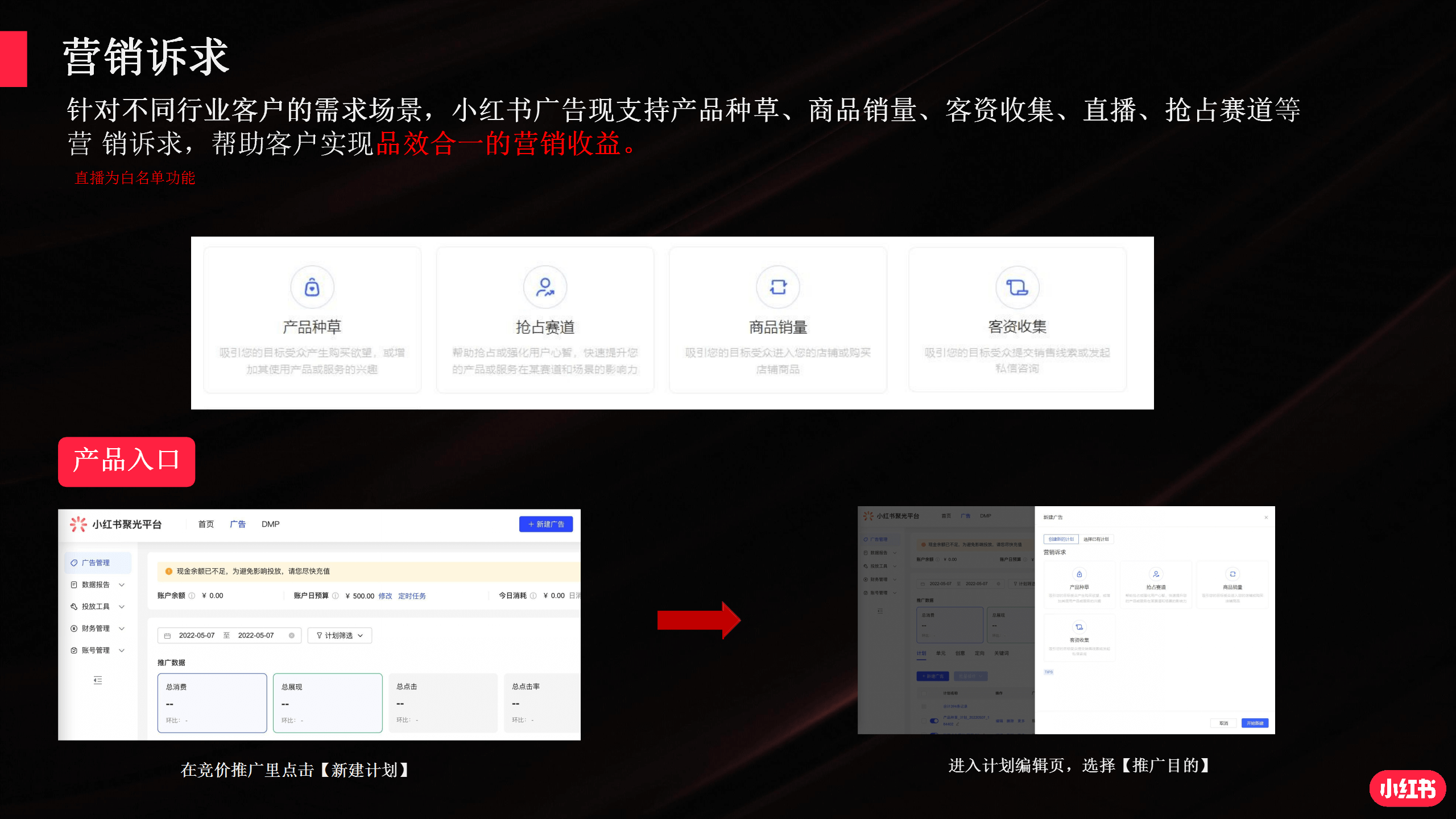The image size is (1456, 819).
Task: Click the 广告管理 tag icon in the left dashboard sidebar
Action: click(74, 562)
